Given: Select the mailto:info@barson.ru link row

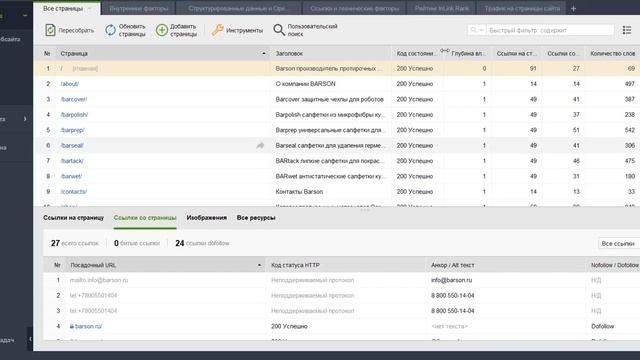Looking at the screenshot, I should click(342, 280).
